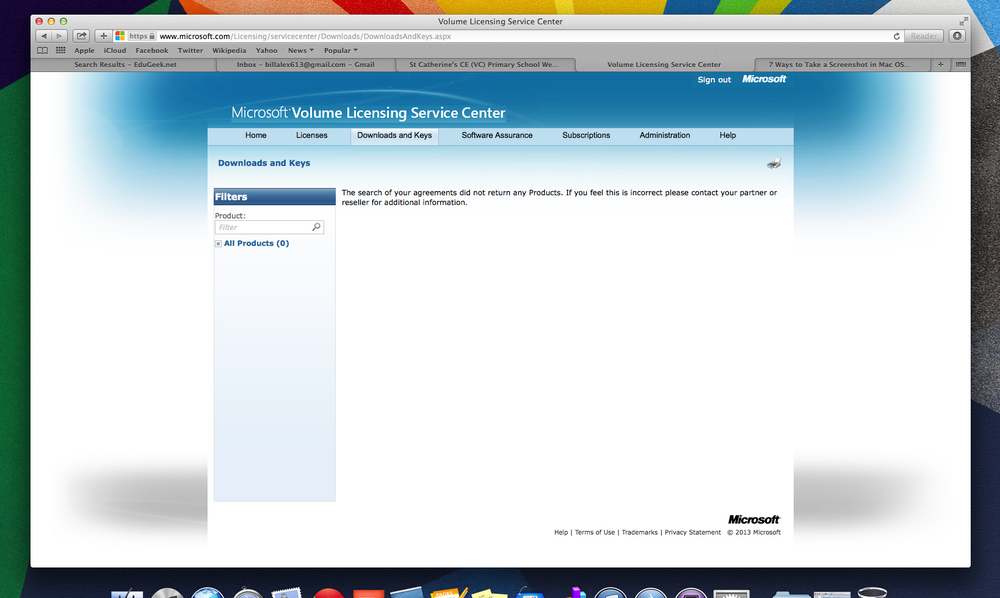Open the Yahoo bookmark
Viewport: 1000px width, 598px height.
tap(267, 50)
